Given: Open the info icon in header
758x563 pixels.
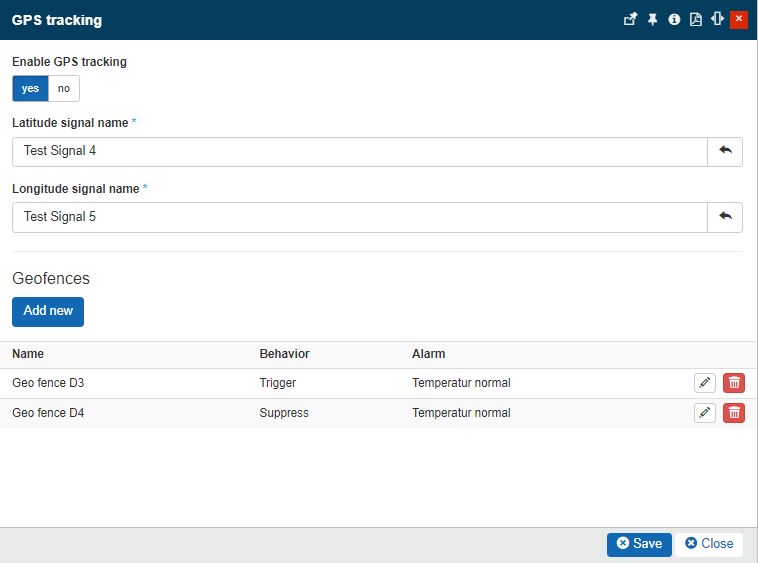Looking at the screenshot, I should coord(674,19).
